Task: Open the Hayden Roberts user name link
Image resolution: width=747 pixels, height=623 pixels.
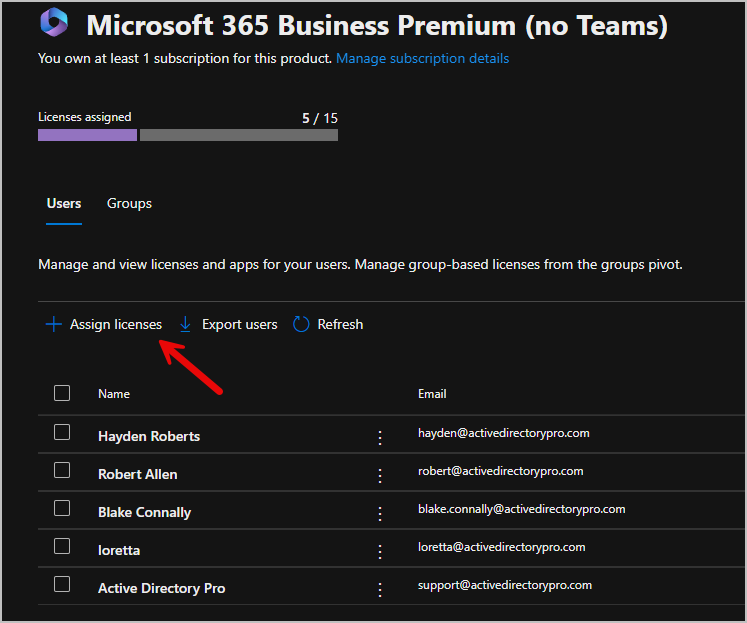Action: [x=149, y=436]
